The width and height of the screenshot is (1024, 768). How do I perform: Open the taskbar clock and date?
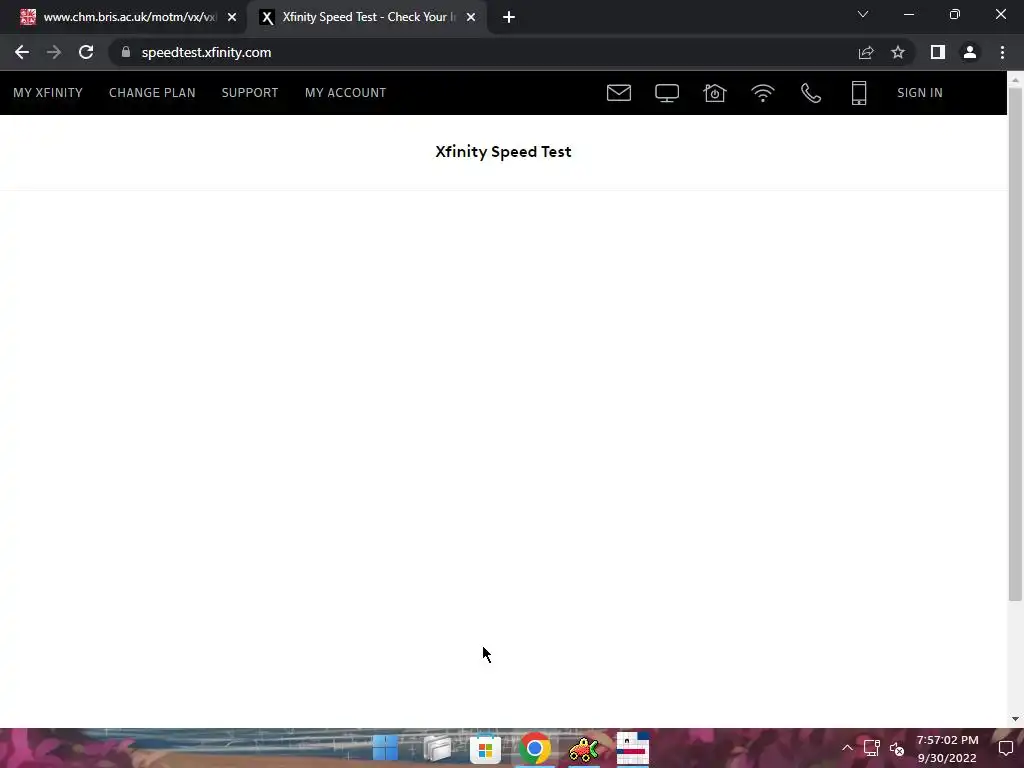tap(948, 748)
